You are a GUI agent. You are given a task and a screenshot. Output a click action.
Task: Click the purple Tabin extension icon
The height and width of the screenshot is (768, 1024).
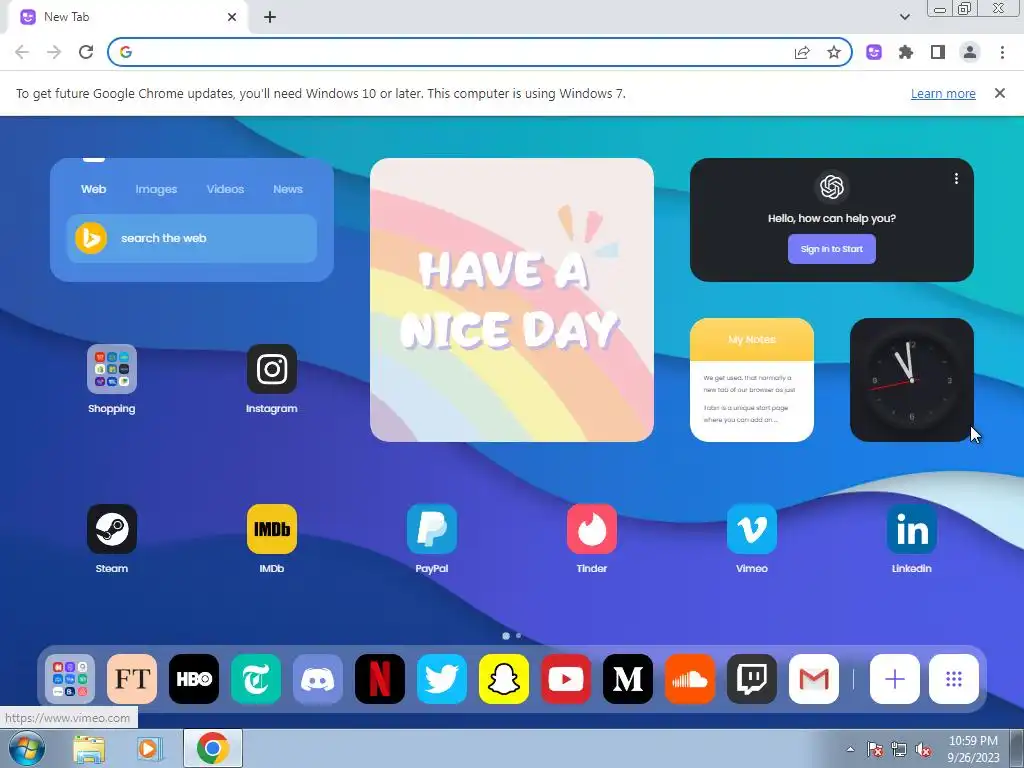coord(874,52)
